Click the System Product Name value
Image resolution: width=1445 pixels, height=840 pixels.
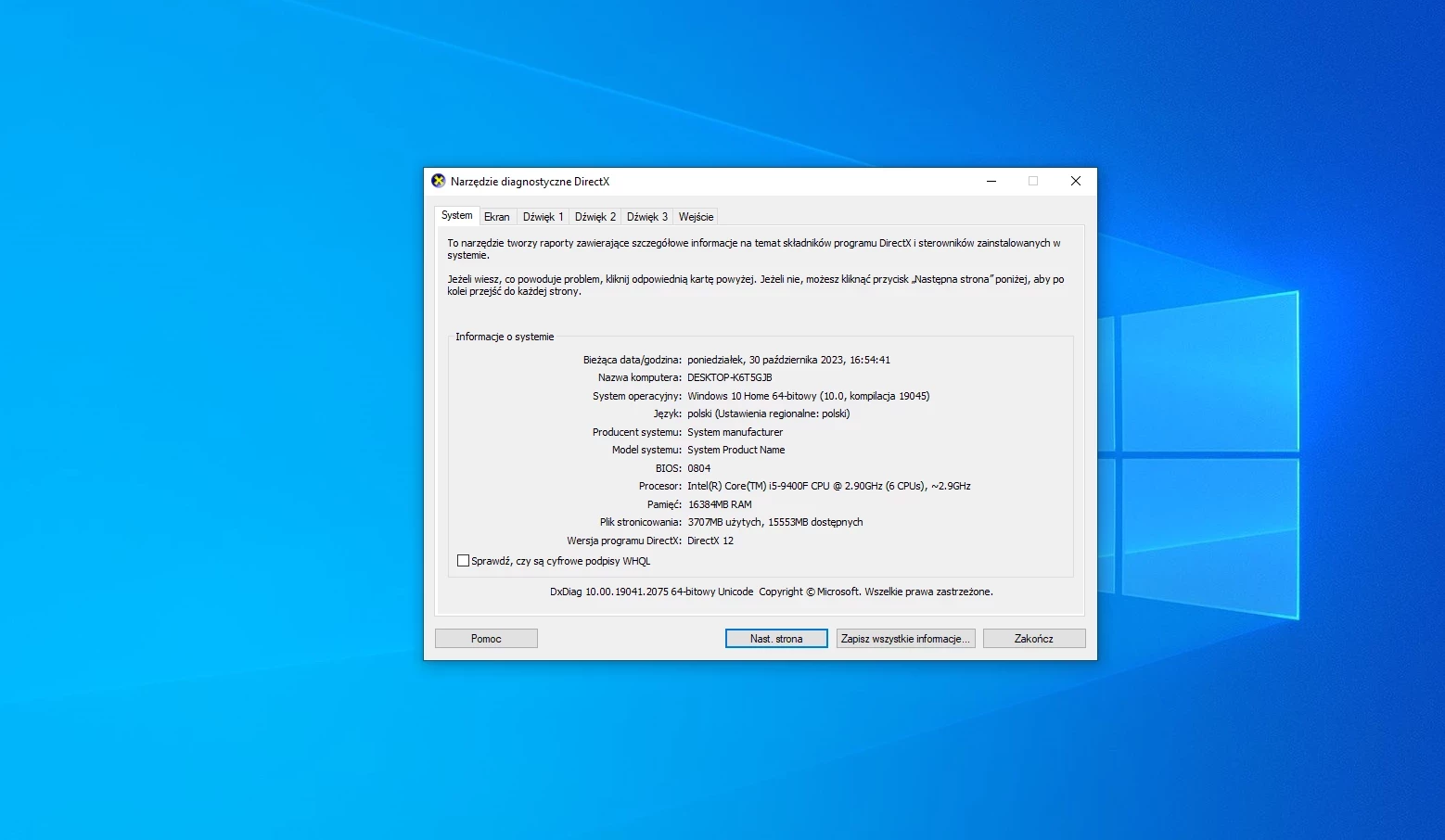point(735,450)
